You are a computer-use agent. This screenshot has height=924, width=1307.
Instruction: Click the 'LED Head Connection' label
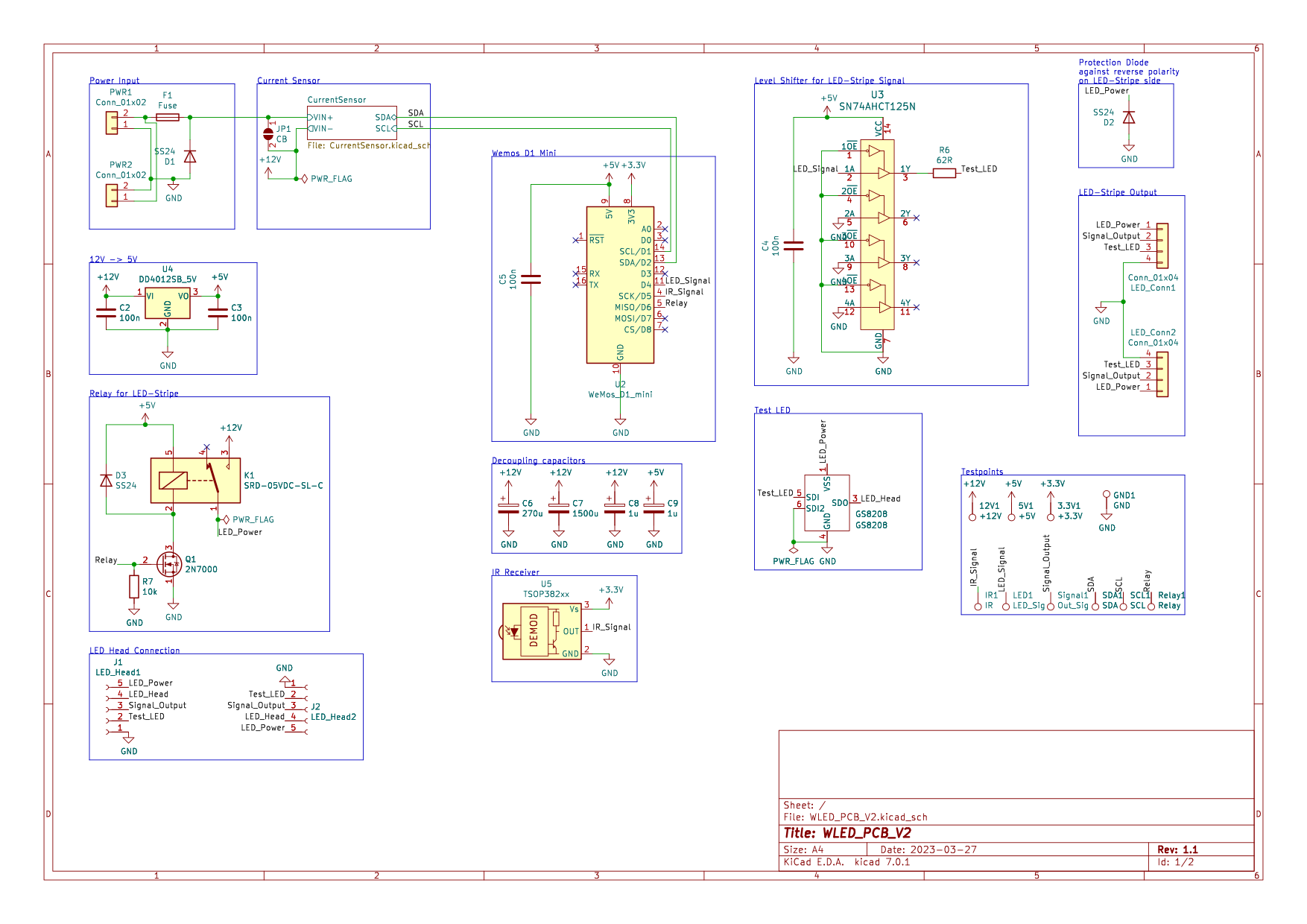[x=135, y=651]
